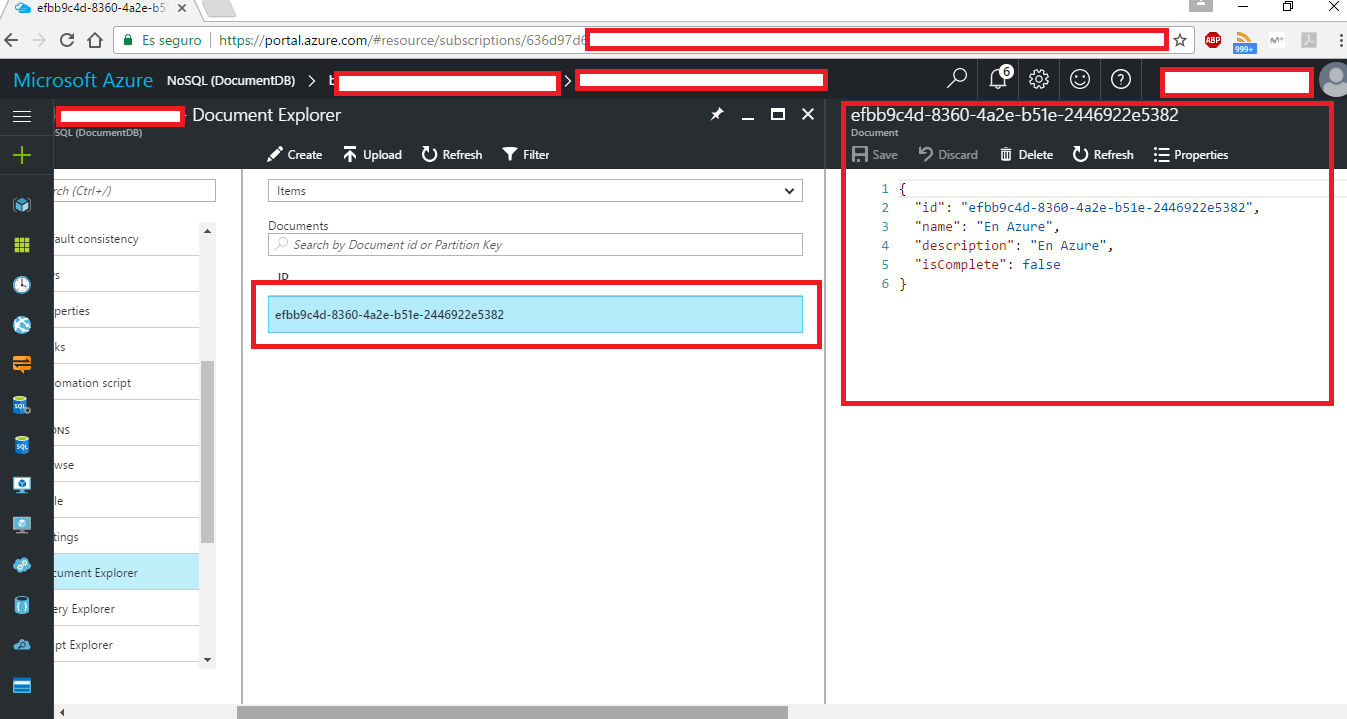This screenshot has width=1347, height=719.
Task: Refresh the Document Explorer list
Action: pos(452,154)
